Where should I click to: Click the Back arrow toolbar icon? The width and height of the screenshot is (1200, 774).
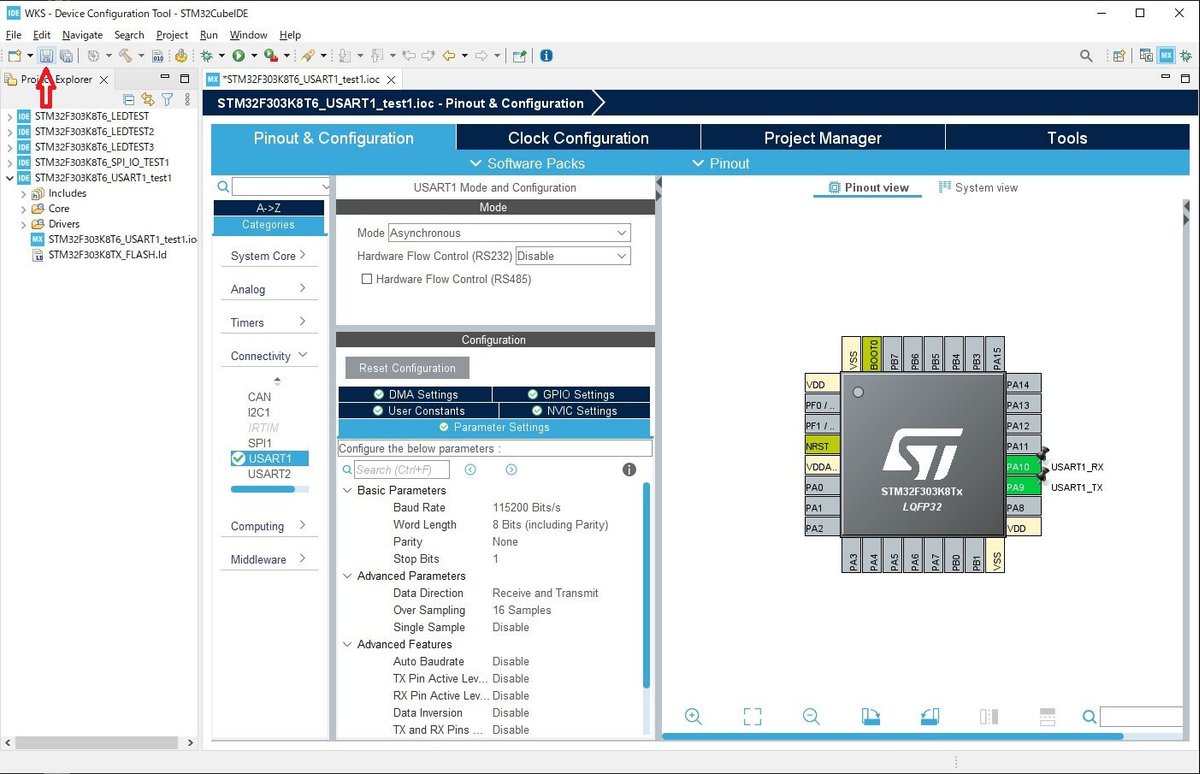(448, 56)
